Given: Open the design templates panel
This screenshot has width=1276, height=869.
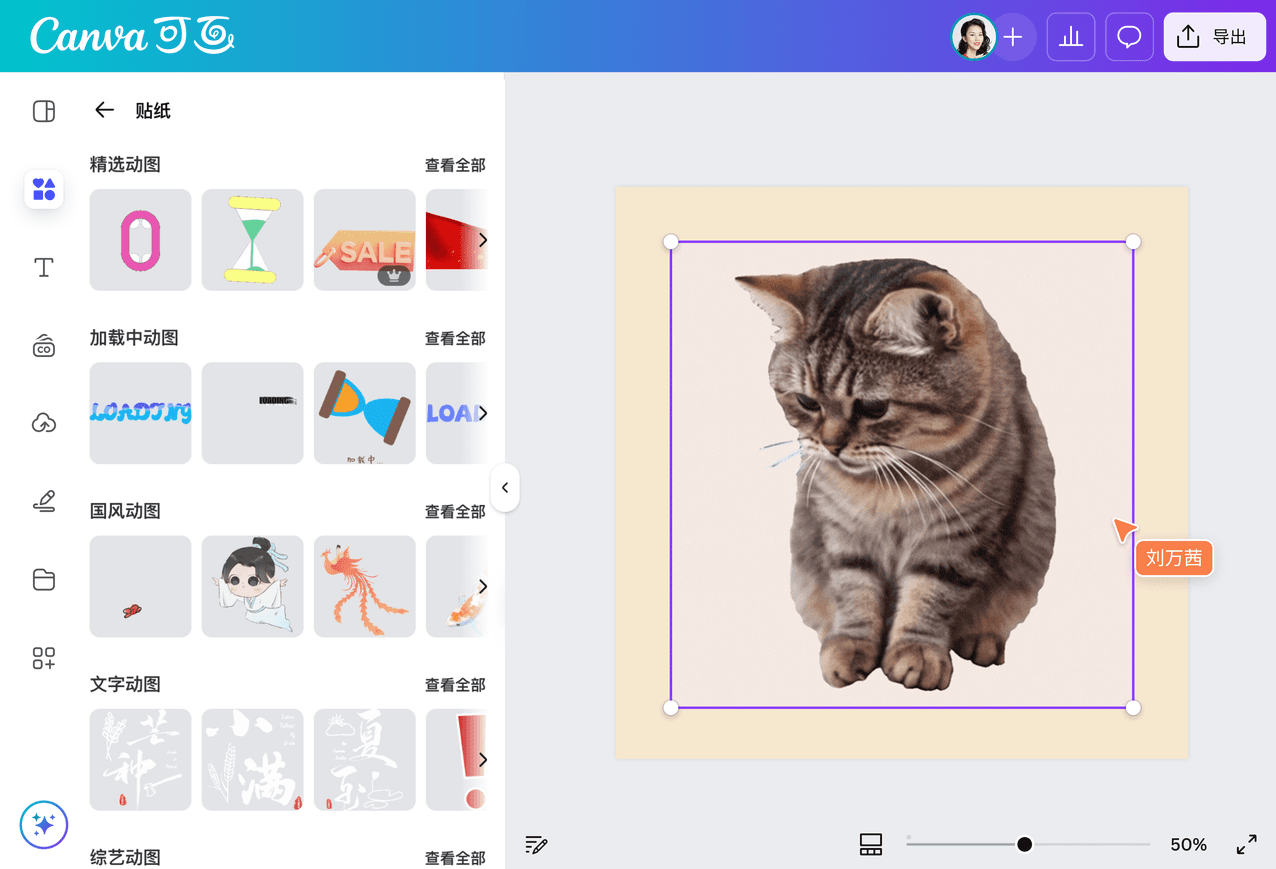Looking at the screenshot, I should click(43, 111).
